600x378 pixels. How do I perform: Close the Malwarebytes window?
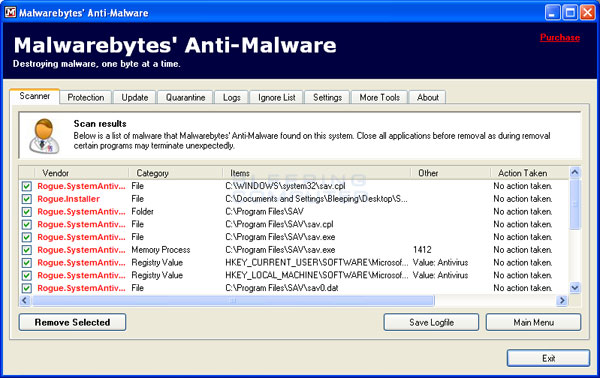point(587,13)
